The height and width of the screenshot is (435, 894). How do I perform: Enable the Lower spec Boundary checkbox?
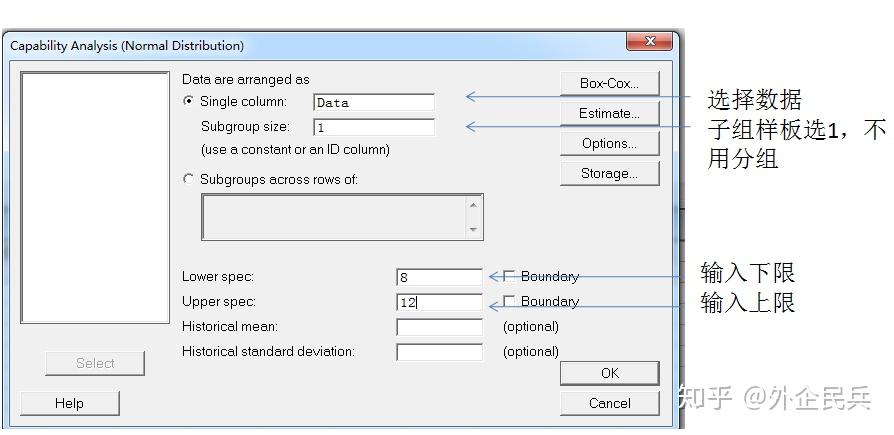pyautogui.click(x=509, y=276)
